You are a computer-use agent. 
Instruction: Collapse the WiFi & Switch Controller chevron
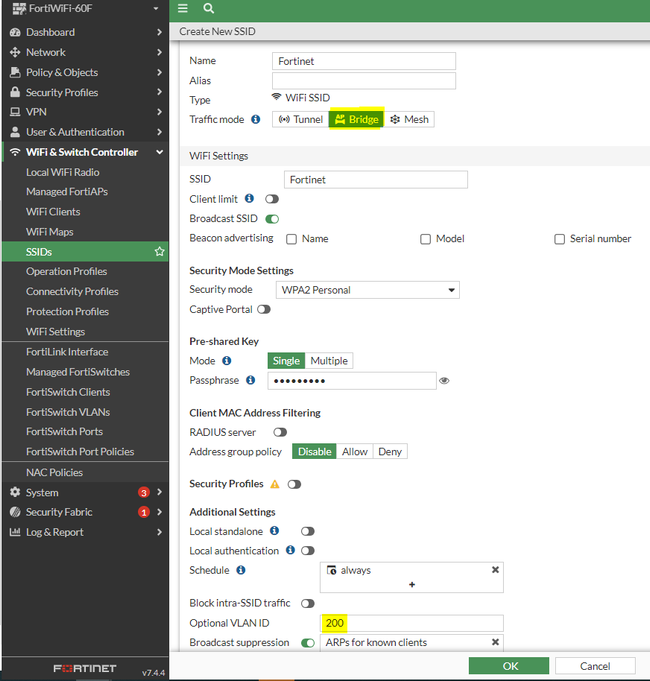pyautogui.click(x=159, y=152)
